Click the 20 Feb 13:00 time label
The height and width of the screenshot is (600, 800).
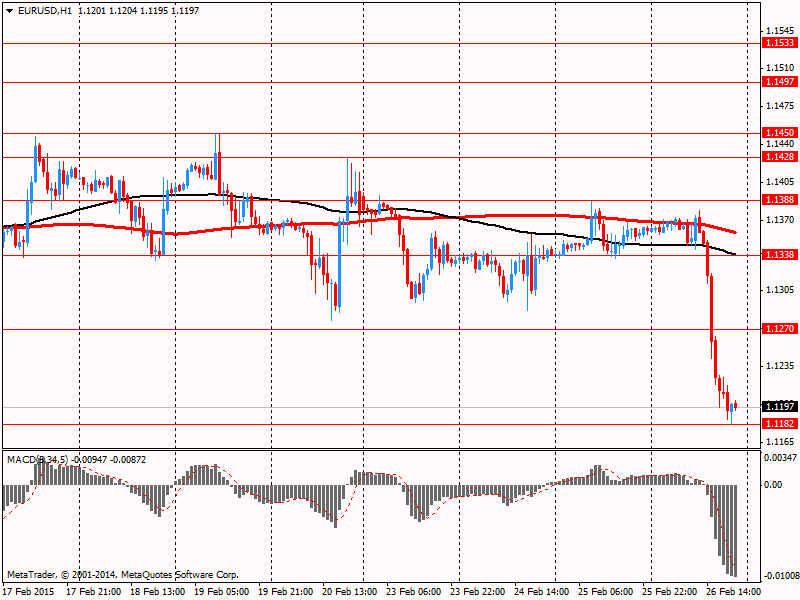(349, 592)
